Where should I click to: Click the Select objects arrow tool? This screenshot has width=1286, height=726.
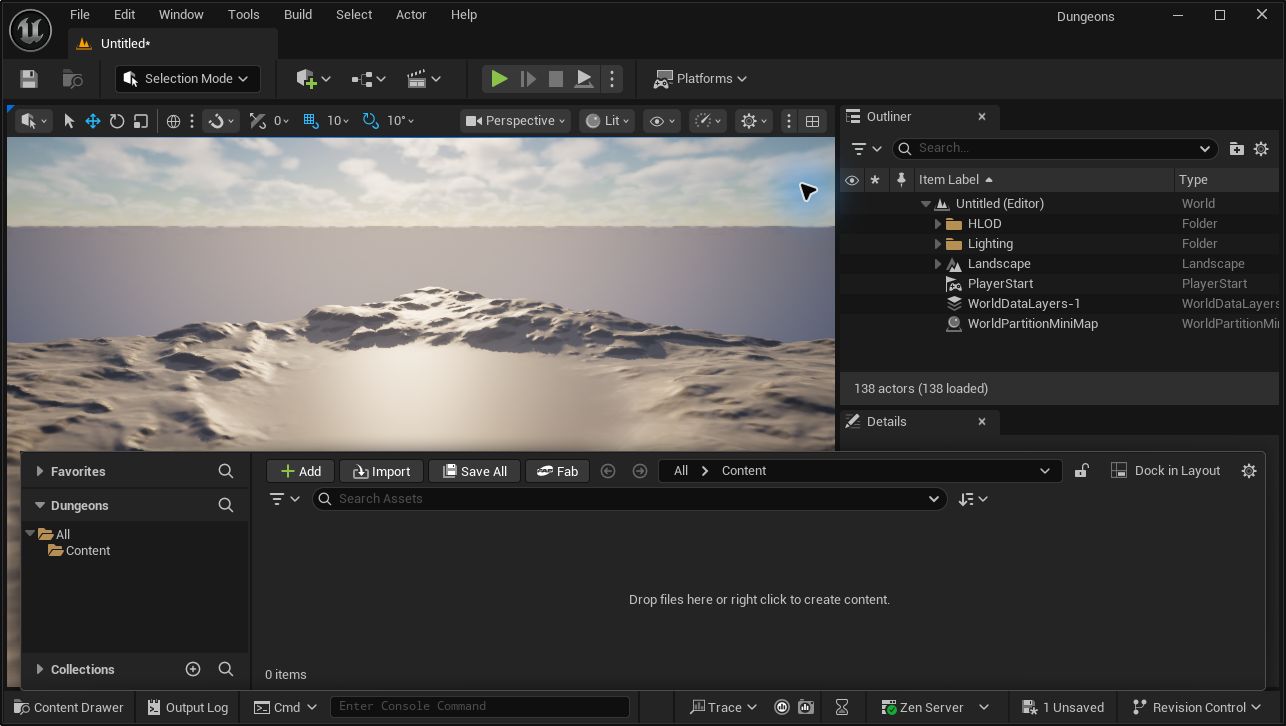click(69, 121)
